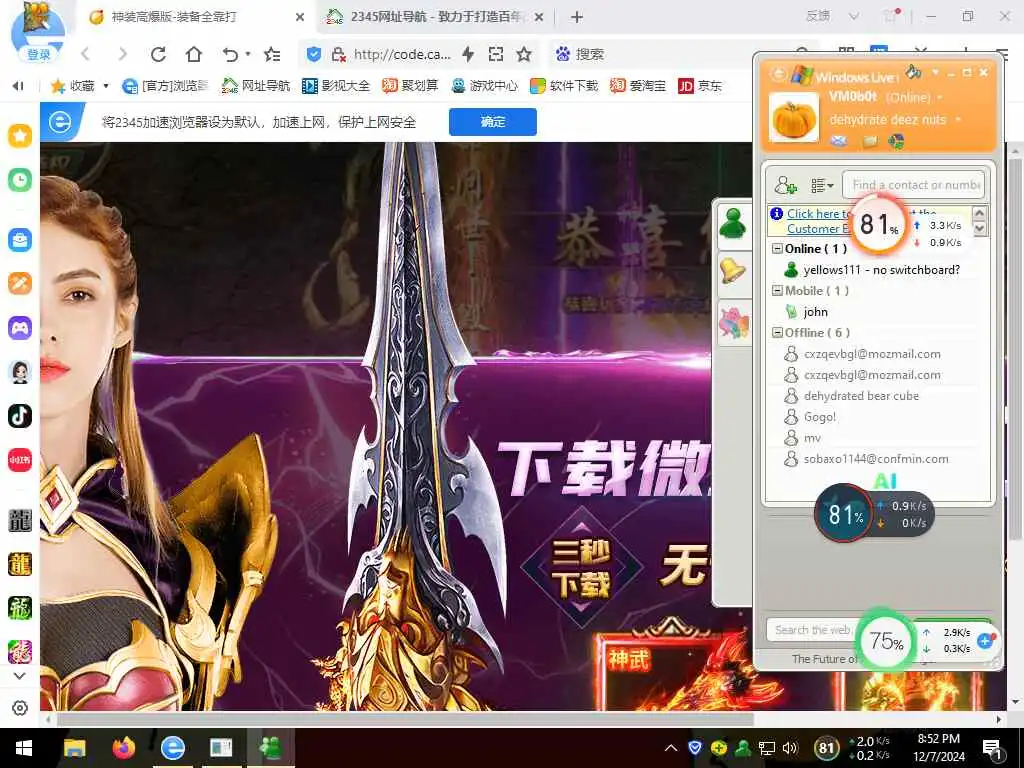
Task: Open File Explorer from the taskbar
Action: point(74,748)
